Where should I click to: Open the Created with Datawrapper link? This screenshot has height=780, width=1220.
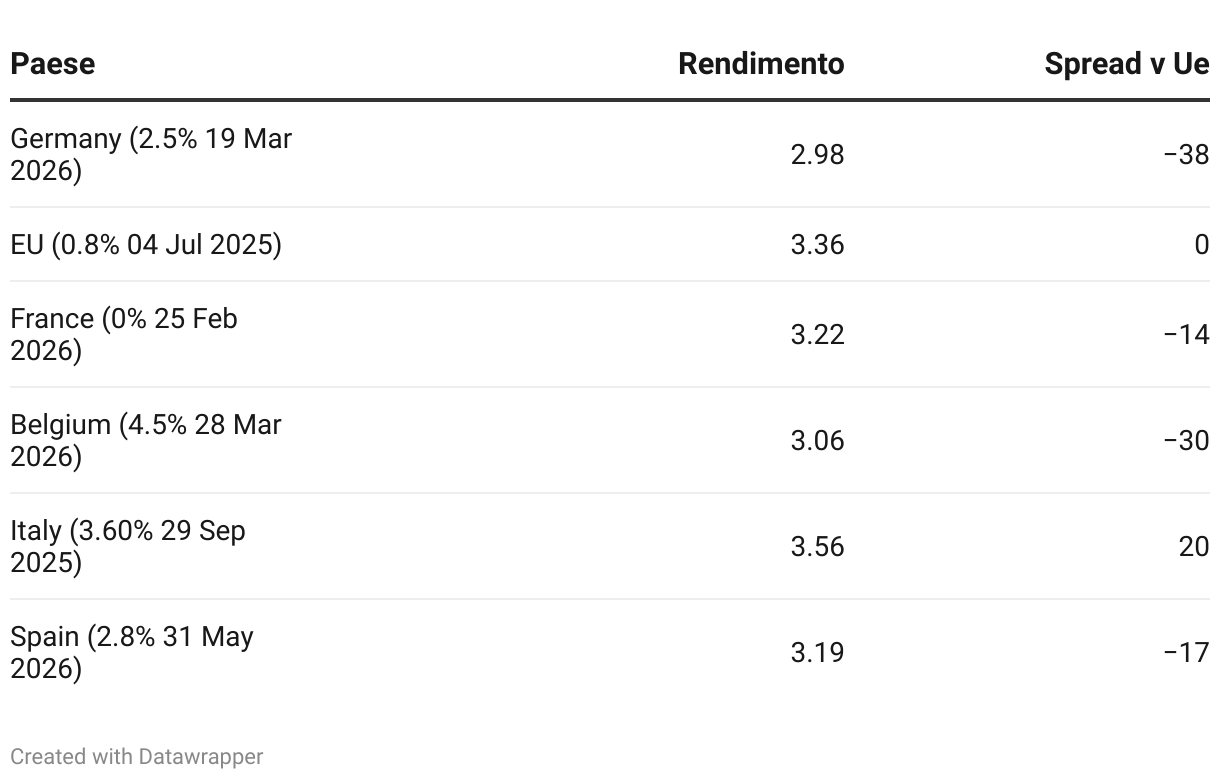[x=137, y=757]
